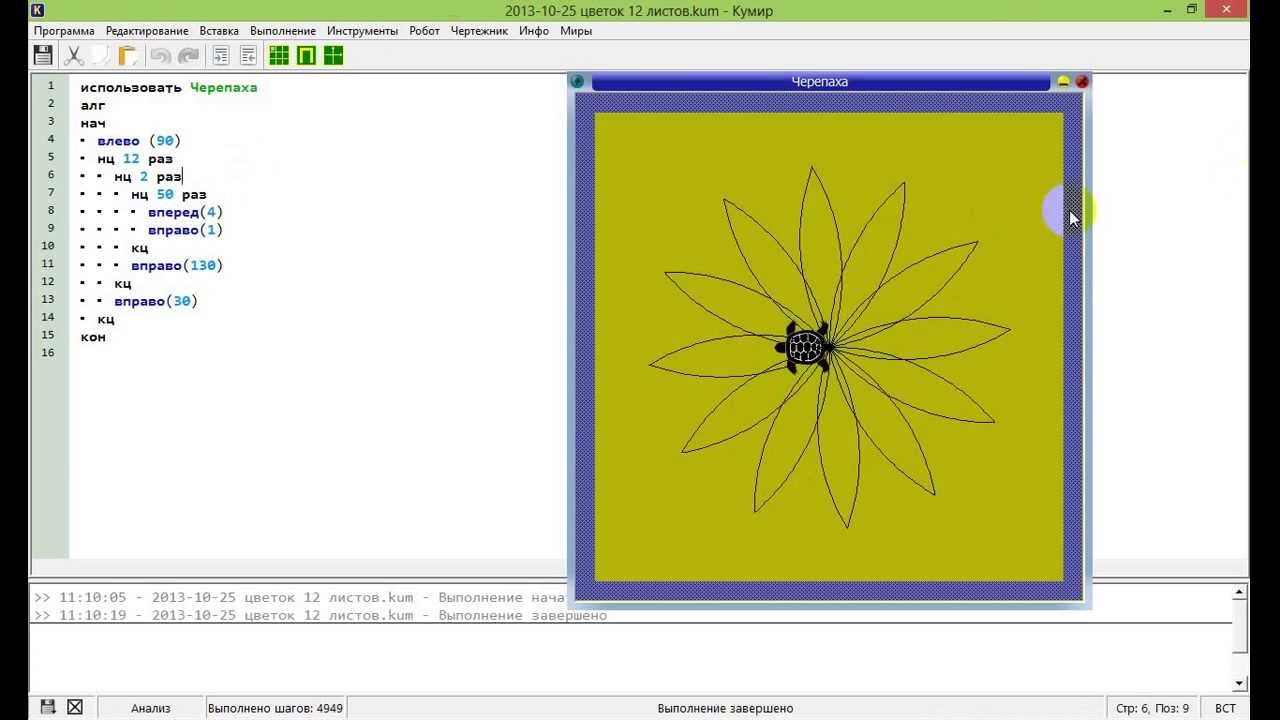Viewport: 1280px width, 720px height.
Task: Click the globe icon on Черепаха title bar
Action: 578,82
